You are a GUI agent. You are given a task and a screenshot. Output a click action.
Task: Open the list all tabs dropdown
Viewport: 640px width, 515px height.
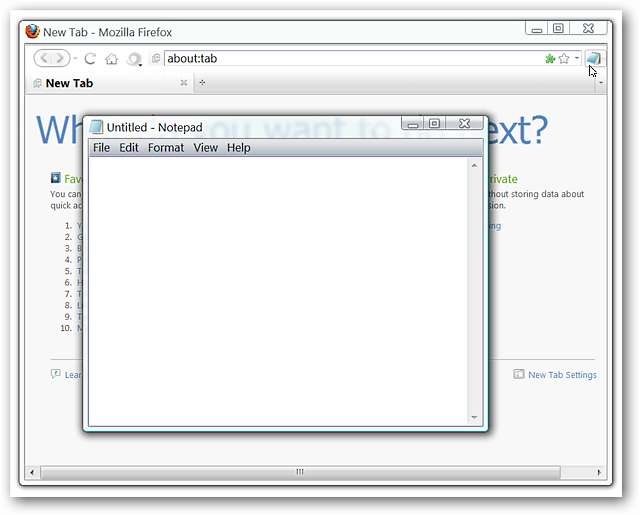601,83
